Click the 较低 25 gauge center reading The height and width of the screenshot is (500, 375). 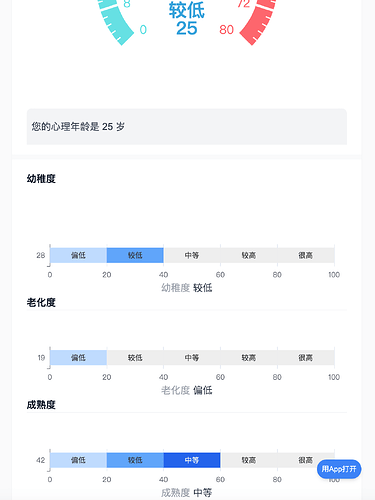coord(187,18)
